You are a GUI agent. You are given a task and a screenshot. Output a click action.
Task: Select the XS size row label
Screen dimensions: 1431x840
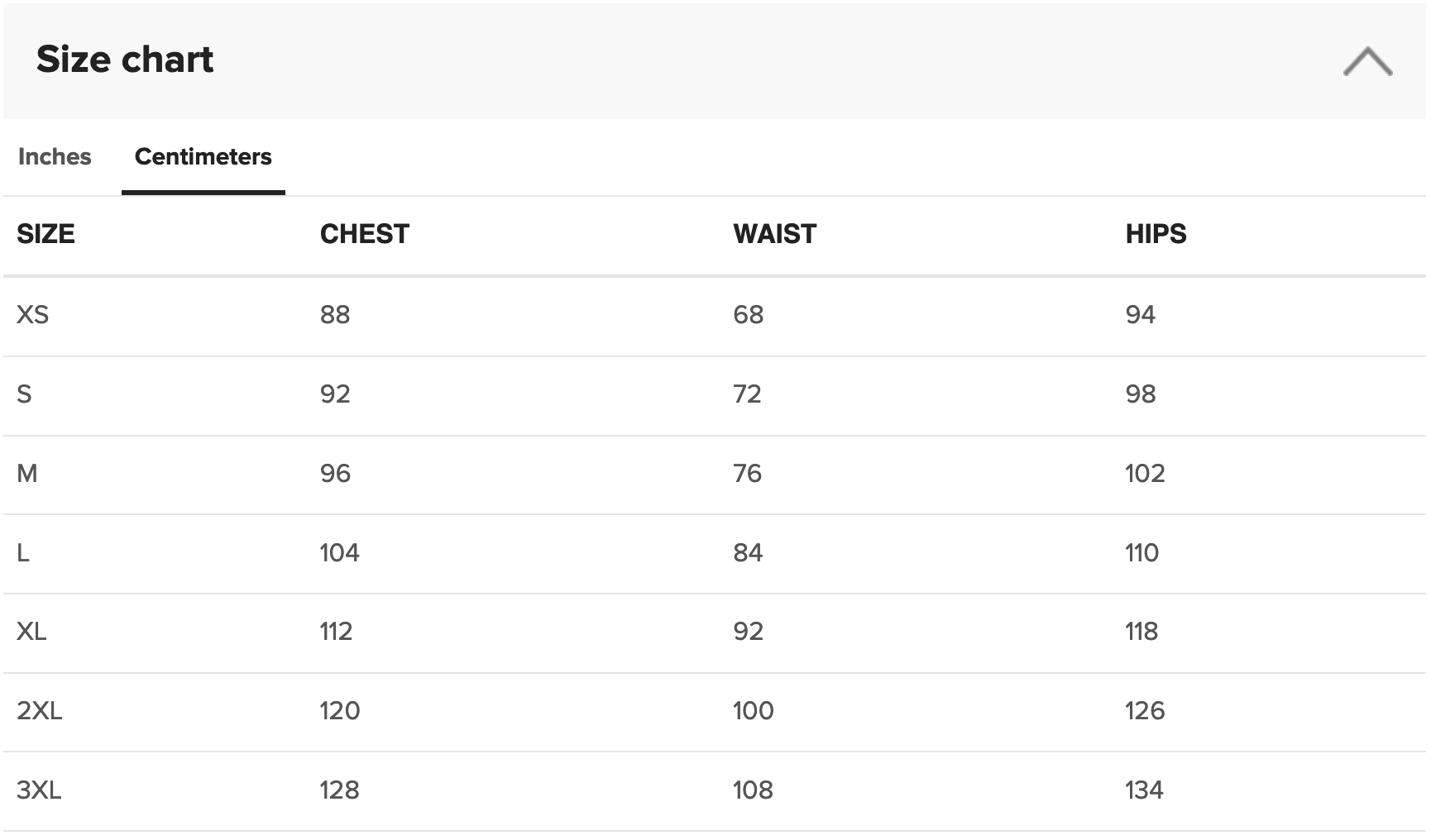coord(33,314)
